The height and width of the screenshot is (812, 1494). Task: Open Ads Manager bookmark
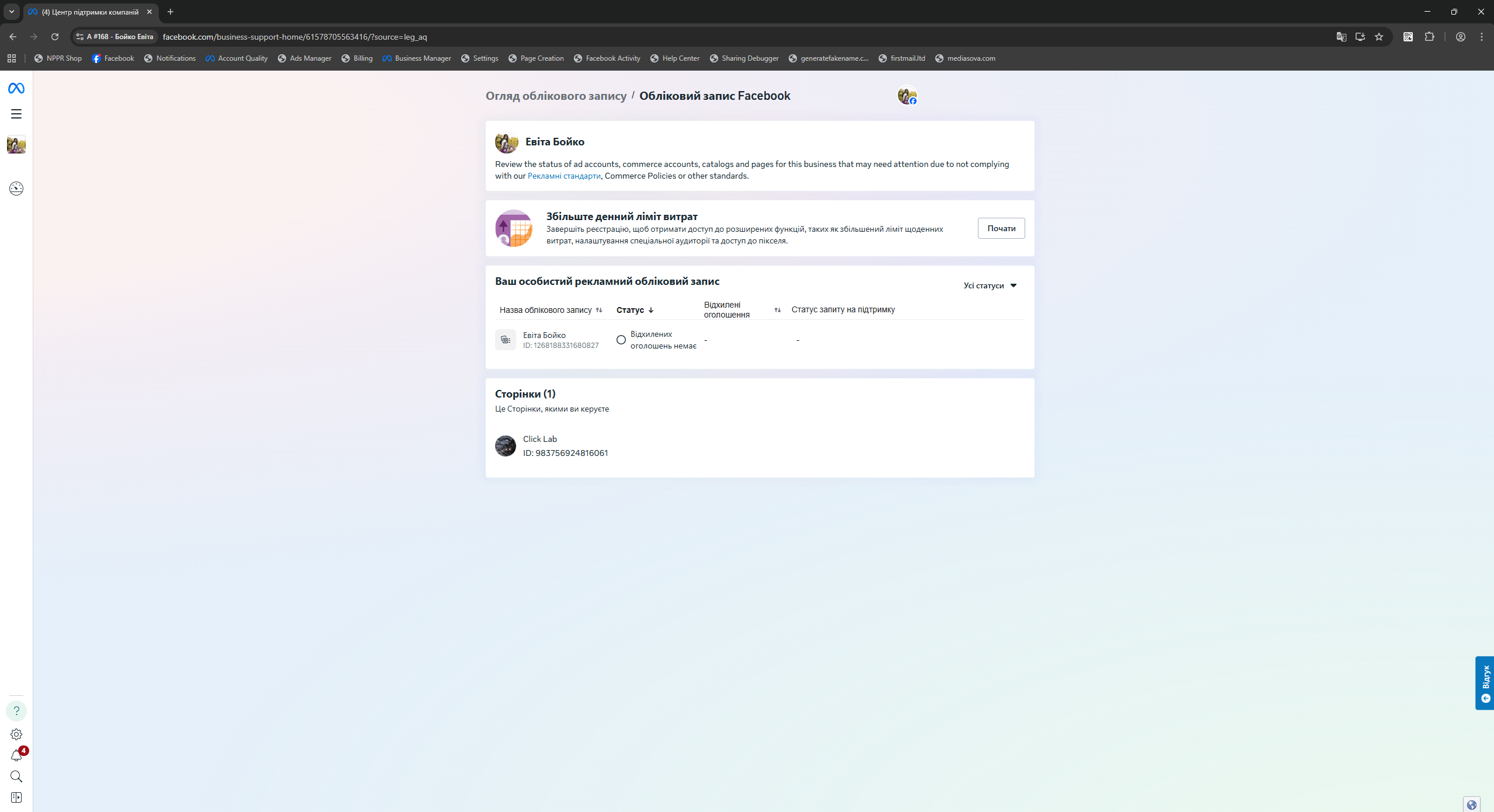coord(304,58)
